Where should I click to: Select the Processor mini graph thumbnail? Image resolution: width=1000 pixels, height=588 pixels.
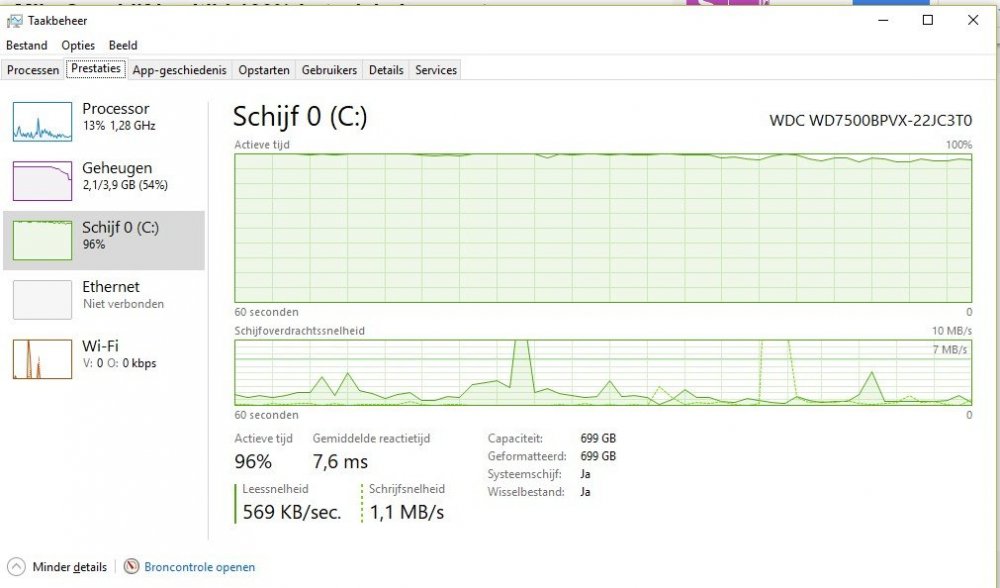pyautogui.click(x=42, y=120)
